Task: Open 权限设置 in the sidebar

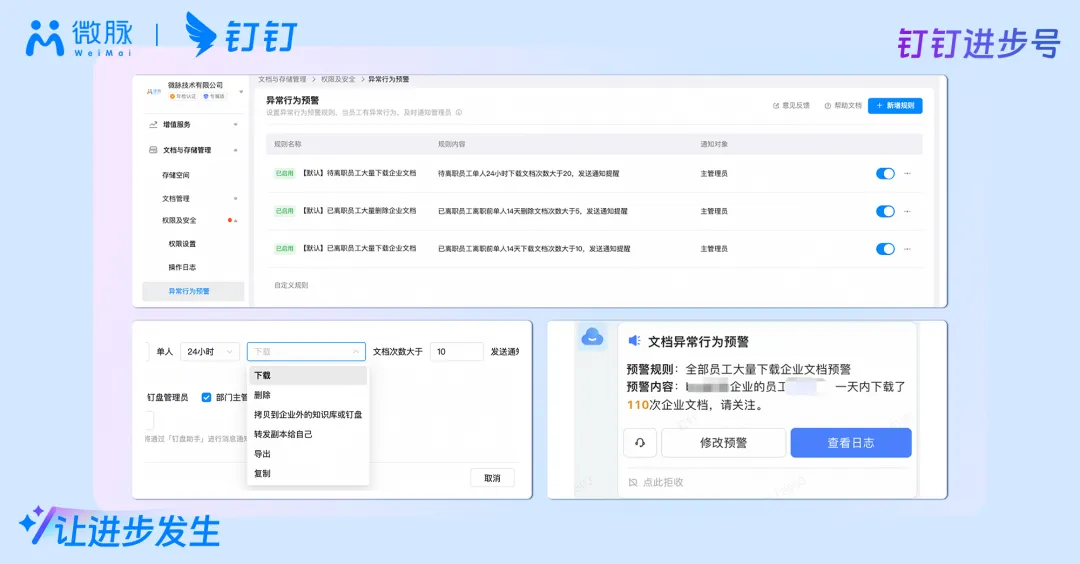Action: (x=182, y=244)
